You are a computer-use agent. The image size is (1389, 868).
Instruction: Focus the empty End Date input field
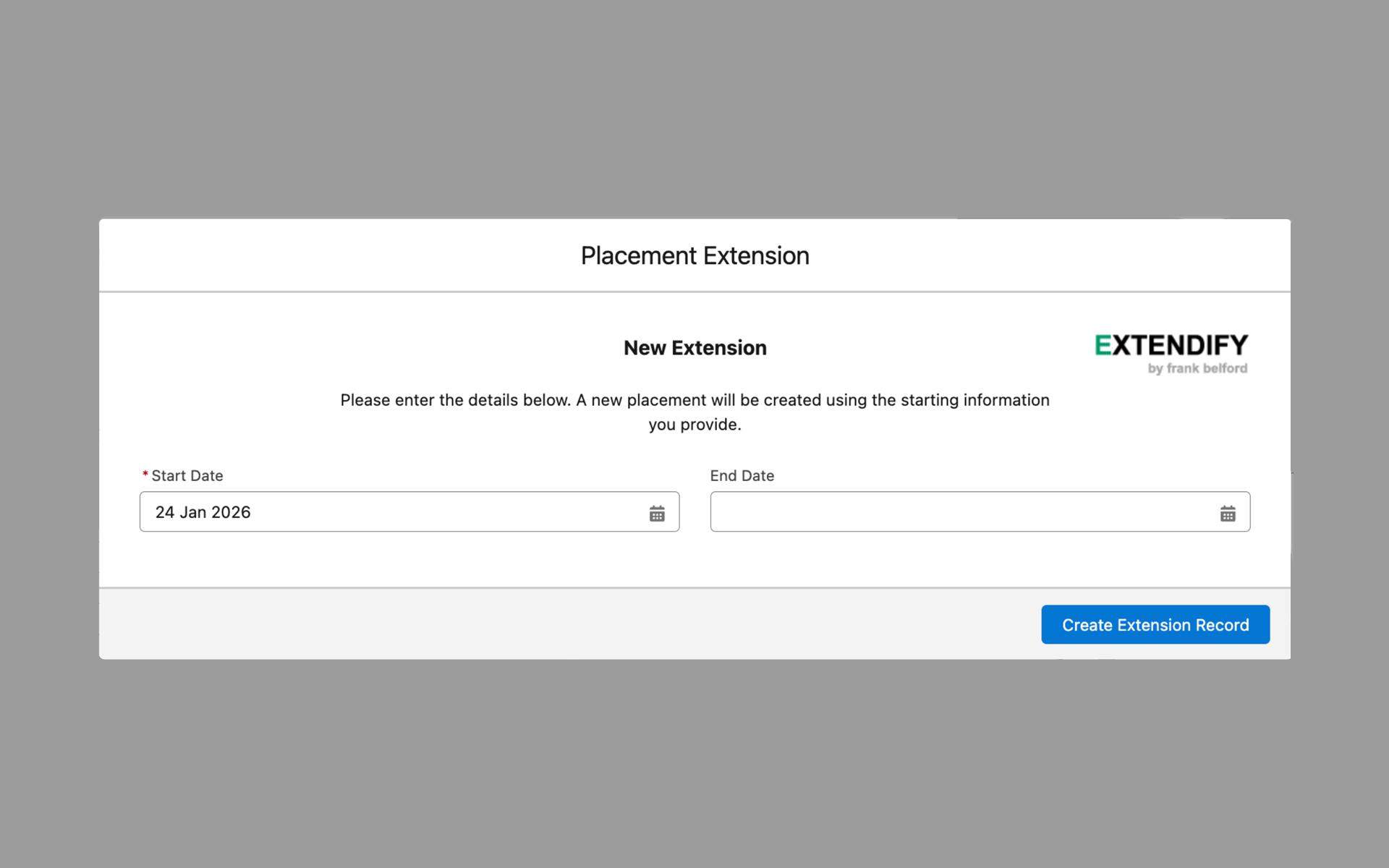pyautogui.click(x=962, y=512)
